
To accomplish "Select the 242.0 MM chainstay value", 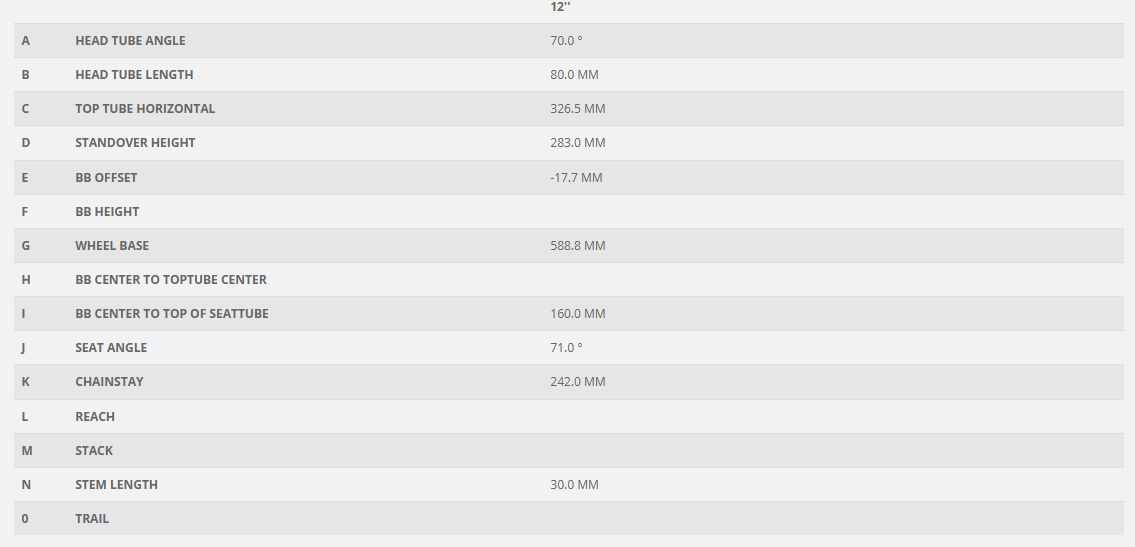I will coord(578,382).
